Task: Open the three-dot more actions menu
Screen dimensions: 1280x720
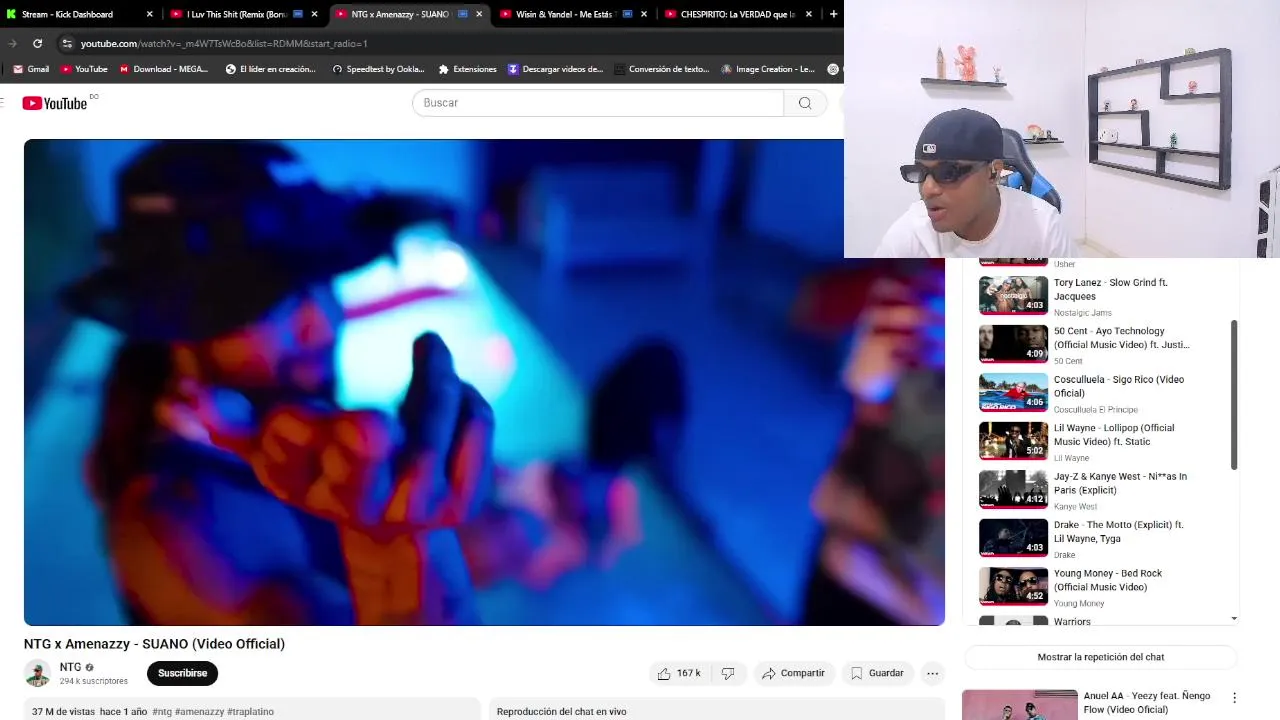Action: pyautogui.click(x=932, y=673)
